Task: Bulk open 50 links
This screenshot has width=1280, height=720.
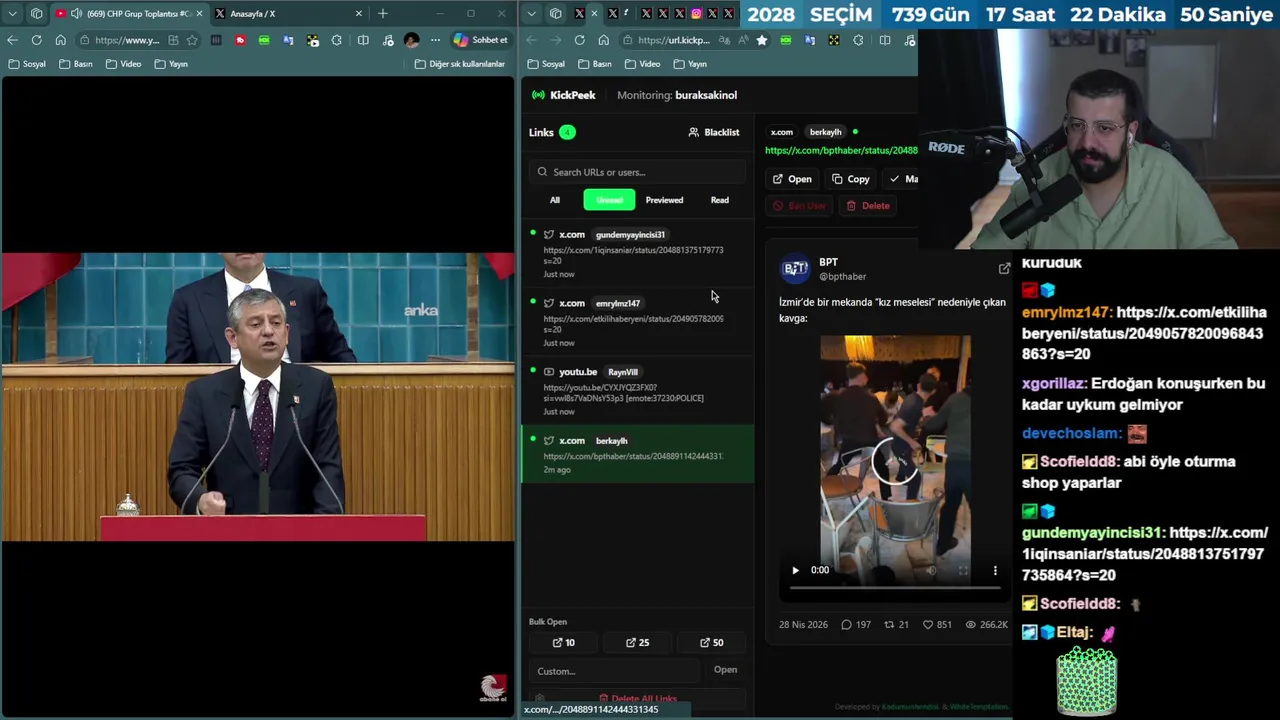Action: pyautogui.click(x=711, y=643)
